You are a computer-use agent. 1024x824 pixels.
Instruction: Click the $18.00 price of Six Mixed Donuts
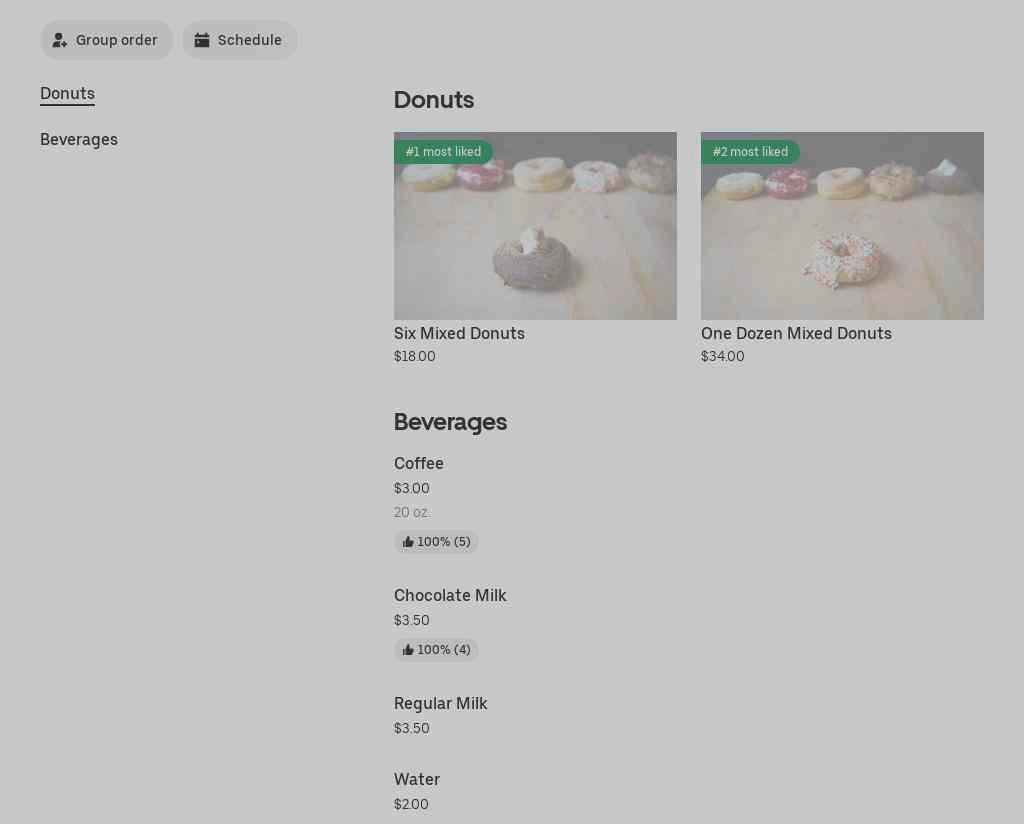415,357
